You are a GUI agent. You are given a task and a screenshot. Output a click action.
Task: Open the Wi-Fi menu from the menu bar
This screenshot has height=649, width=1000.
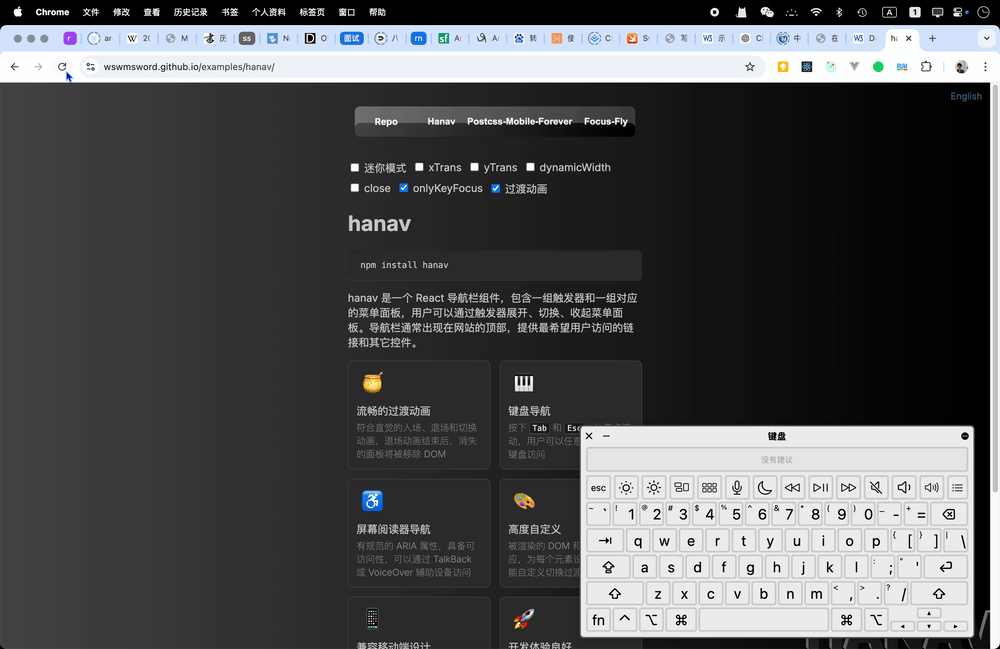pos(815,12)
